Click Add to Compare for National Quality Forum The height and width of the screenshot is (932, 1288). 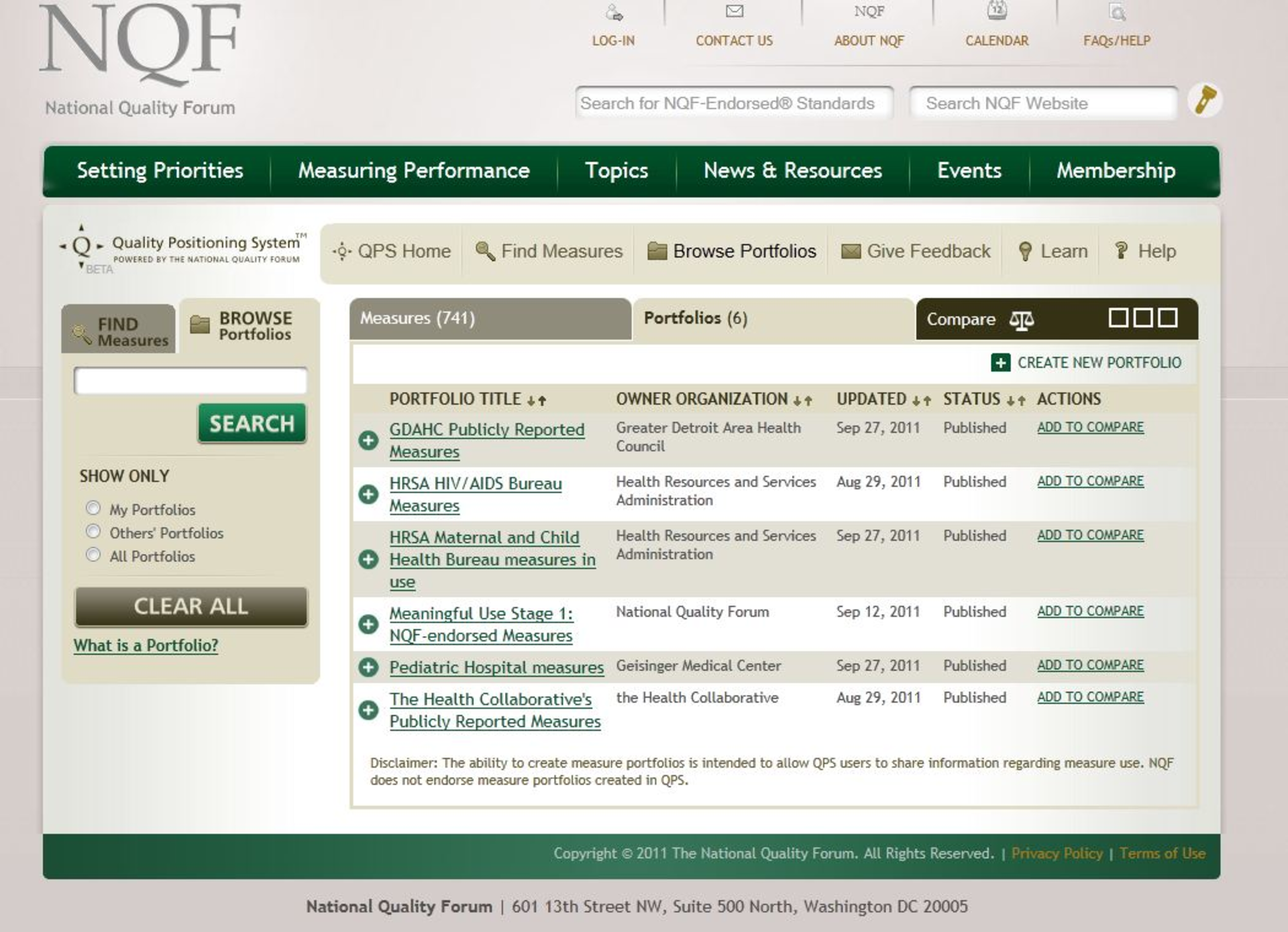1090,611
